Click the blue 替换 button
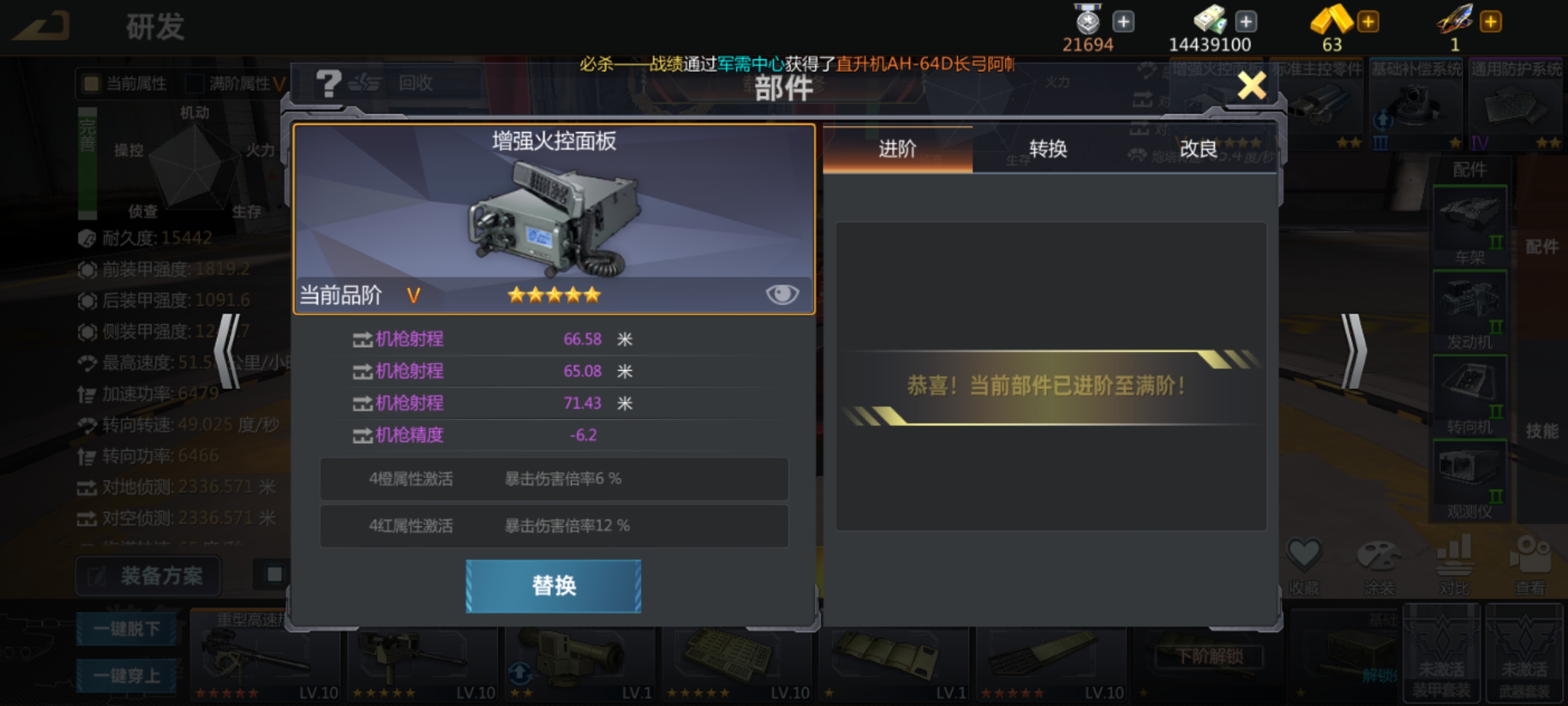Screen dimensions: 1568x706 click(553, 586)
